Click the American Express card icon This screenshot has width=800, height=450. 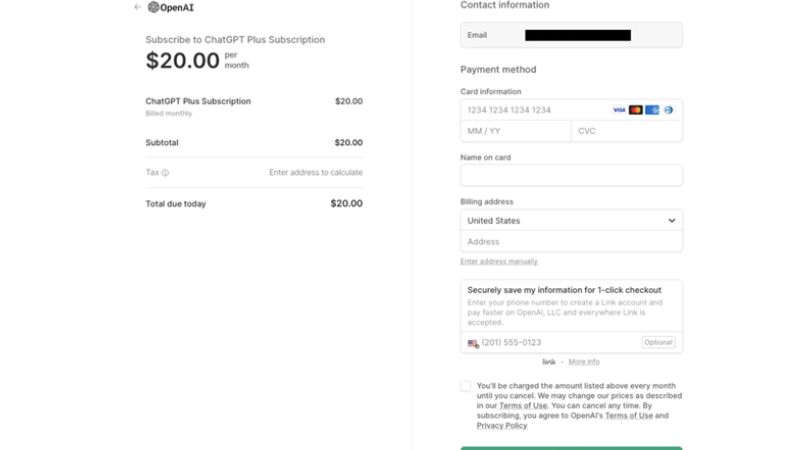[x=652, y=110]
